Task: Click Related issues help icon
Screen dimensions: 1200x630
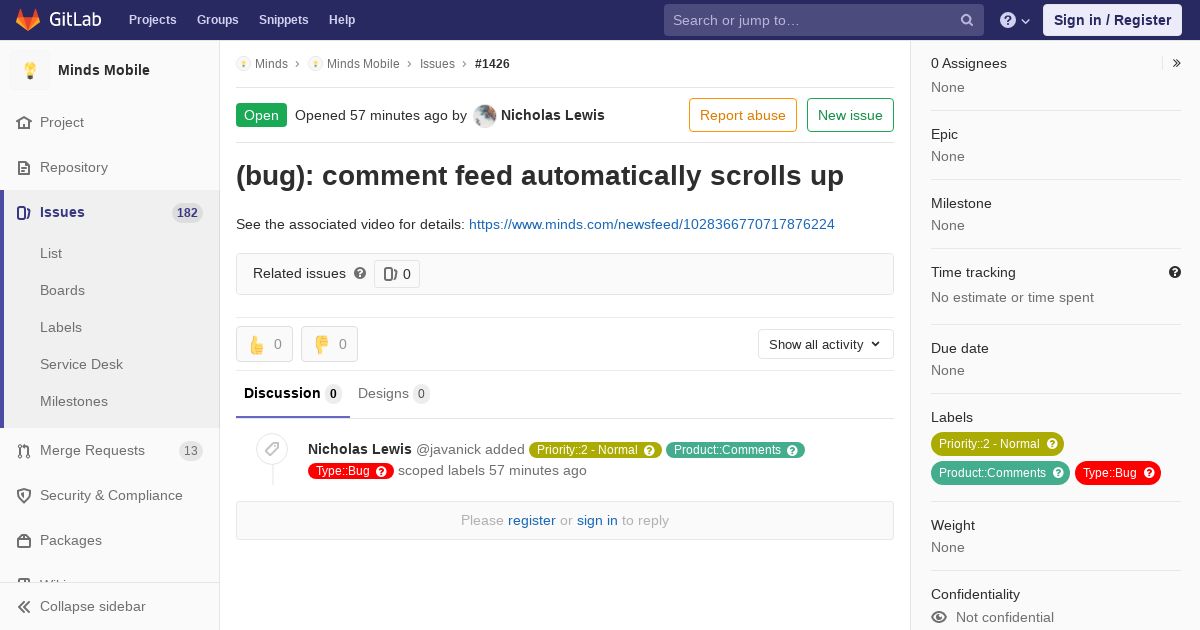Action: [360, 273]
